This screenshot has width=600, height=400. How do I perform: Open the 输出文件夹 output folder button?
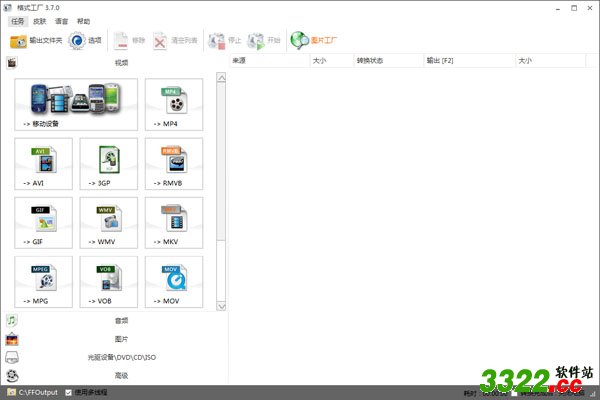(36, 41)
